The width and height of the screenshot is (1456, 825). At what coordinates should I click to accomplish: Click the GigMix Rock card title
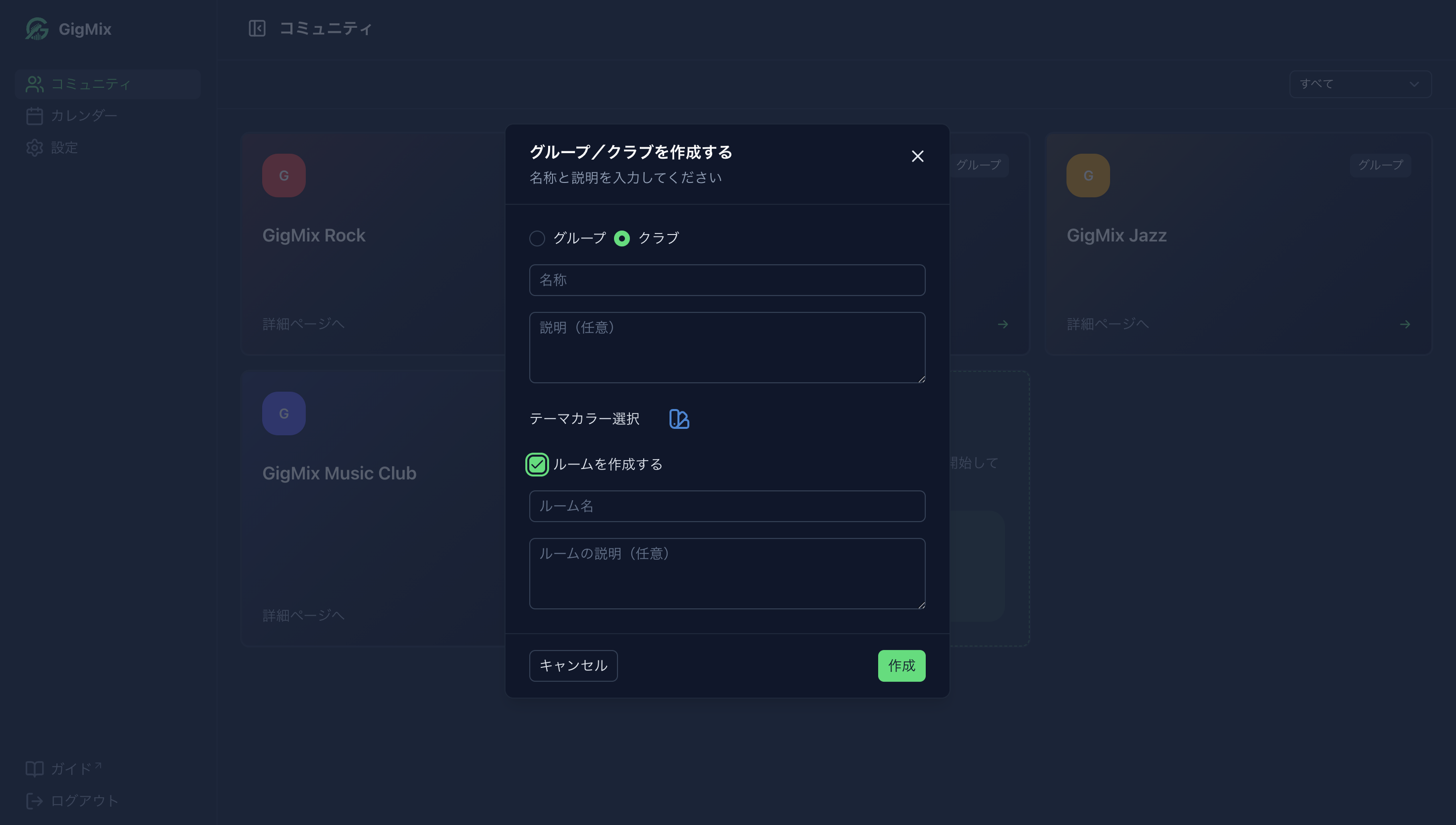click(314, 235)
